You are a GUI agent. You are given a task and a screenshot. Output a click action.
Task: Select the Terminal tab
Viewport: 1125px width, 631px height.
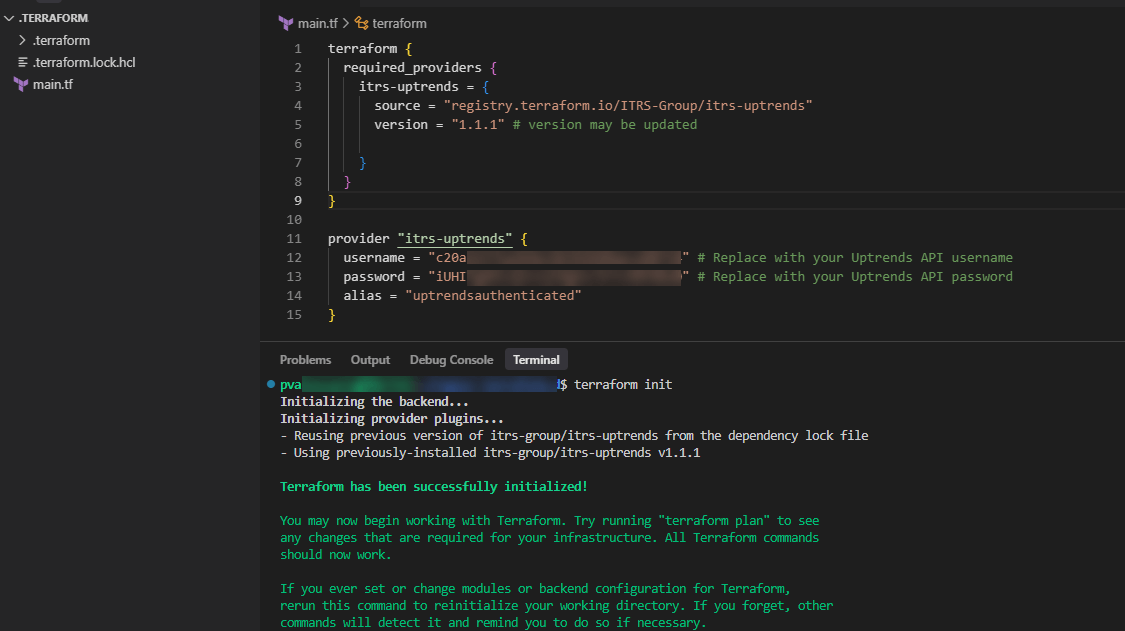tap(536, 360)
